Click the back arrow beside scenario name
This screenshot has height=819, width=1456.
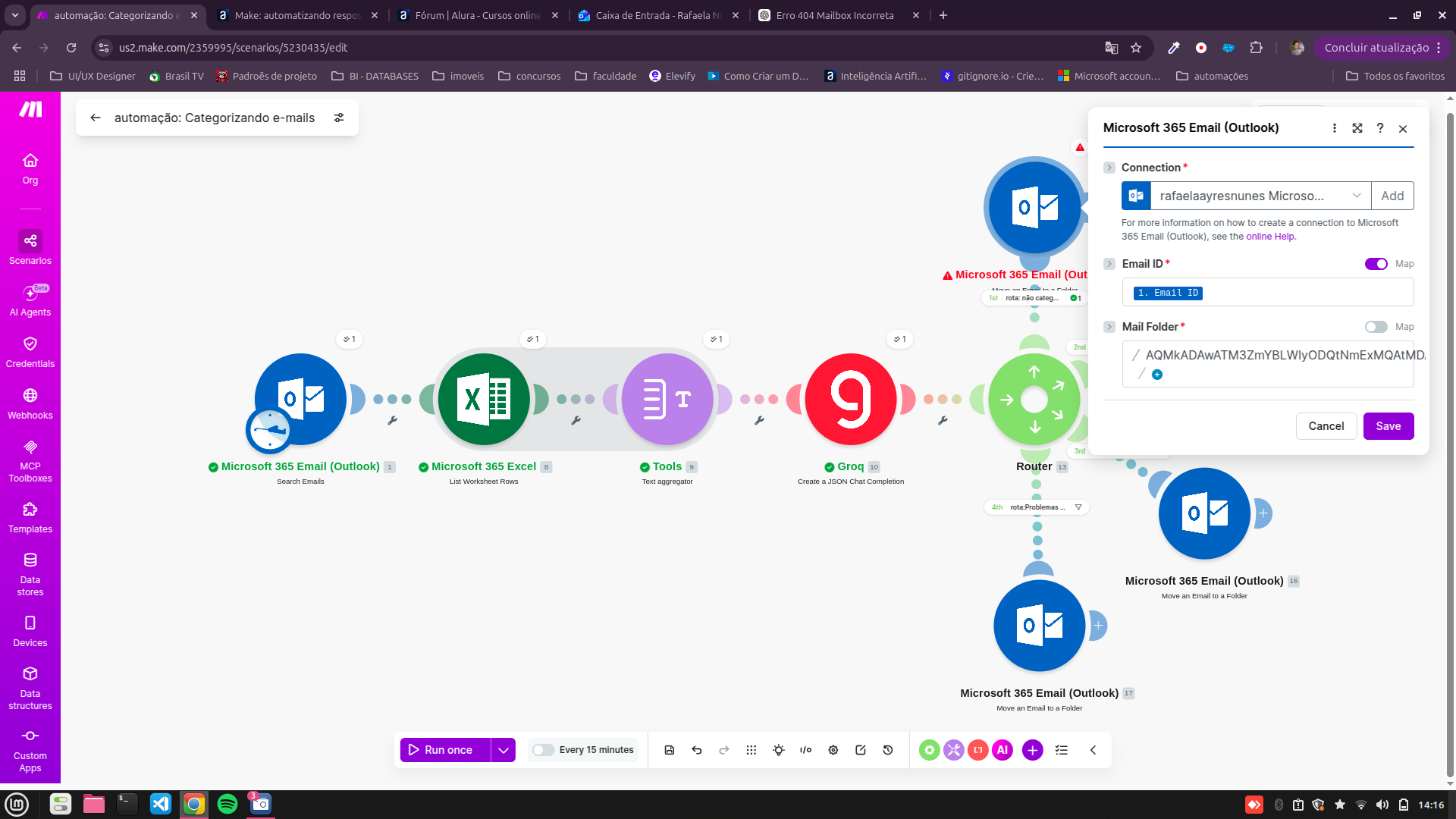coord(96,118)
